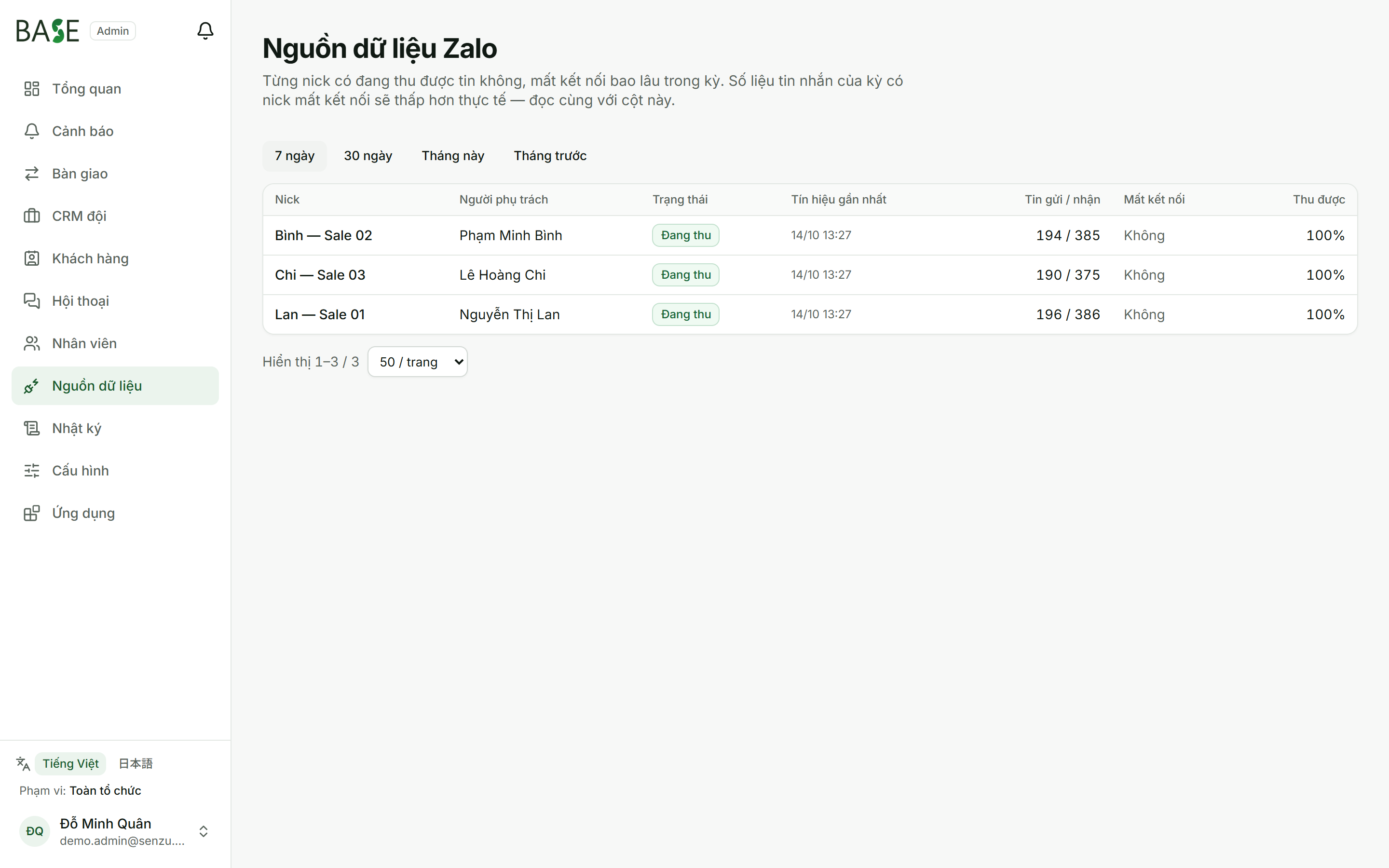This screenshot has height=868, width=1389.
Task: Click the Khách hàng contact icon
Action: (x=31, y=258)
